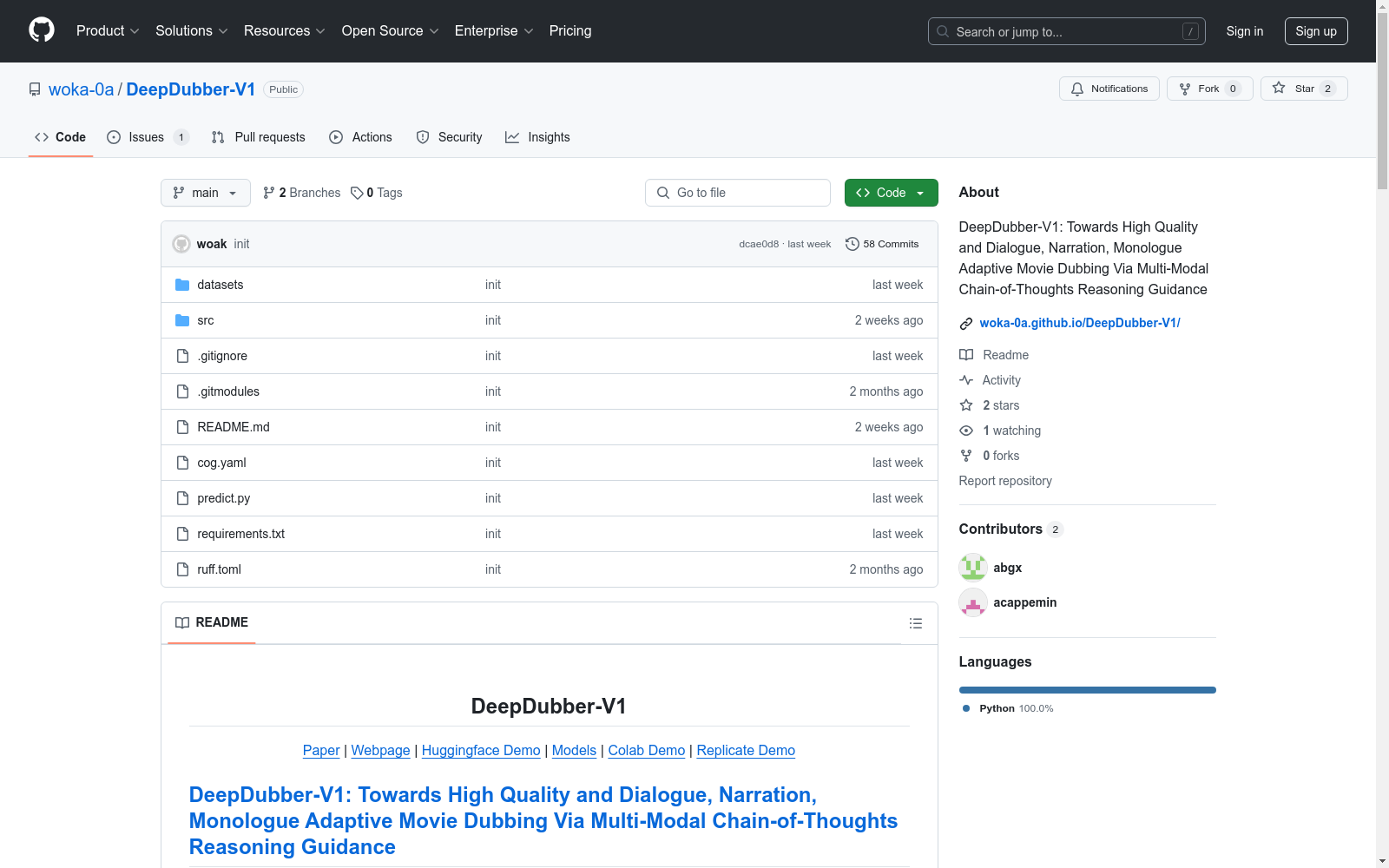Open the Replicate Demo link
This screenshot has width=1389, height=868.
(746, 750)
